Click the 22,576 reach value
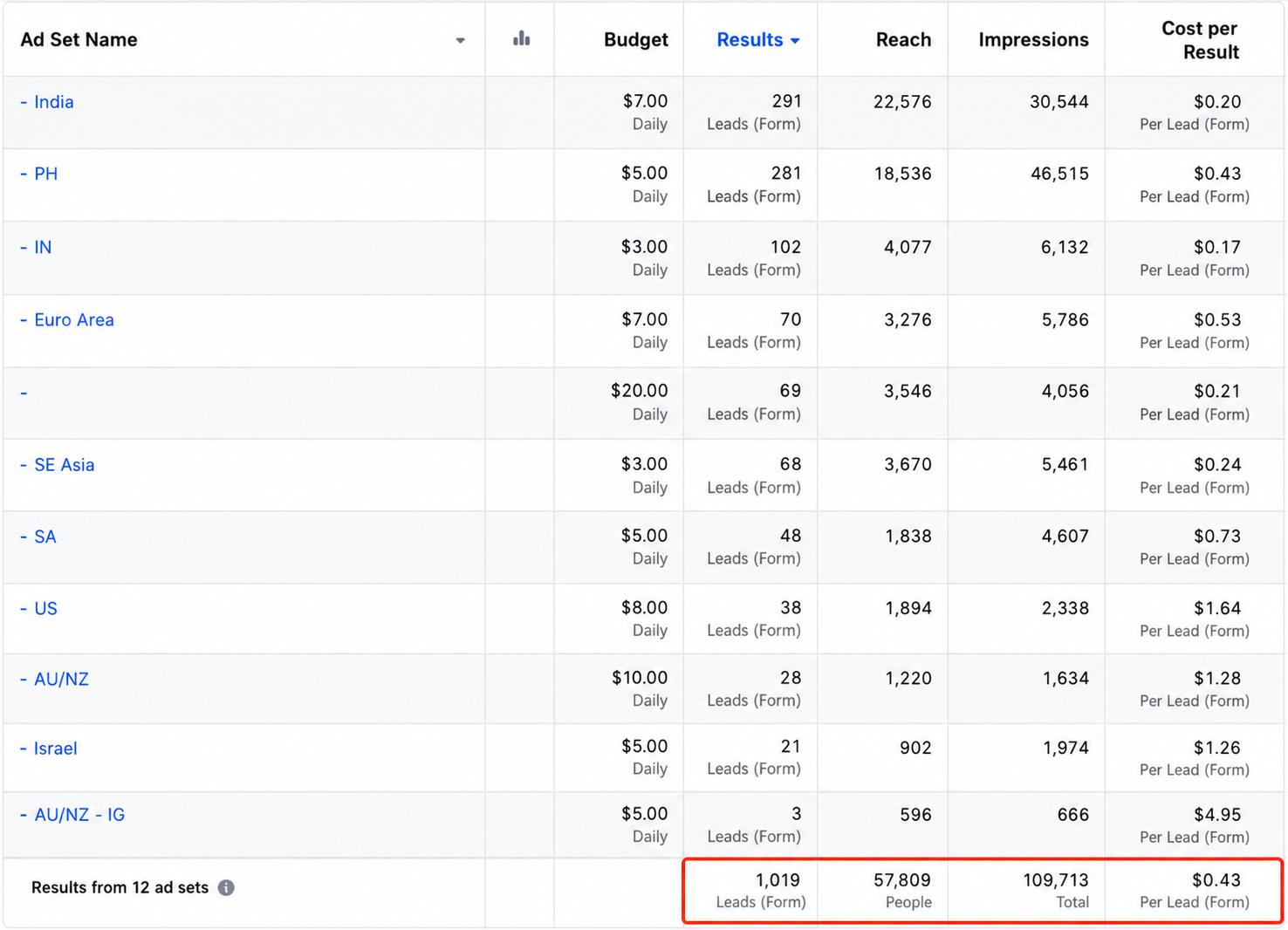This screenshot has width=1288, height=930. [x=902, y=101]
